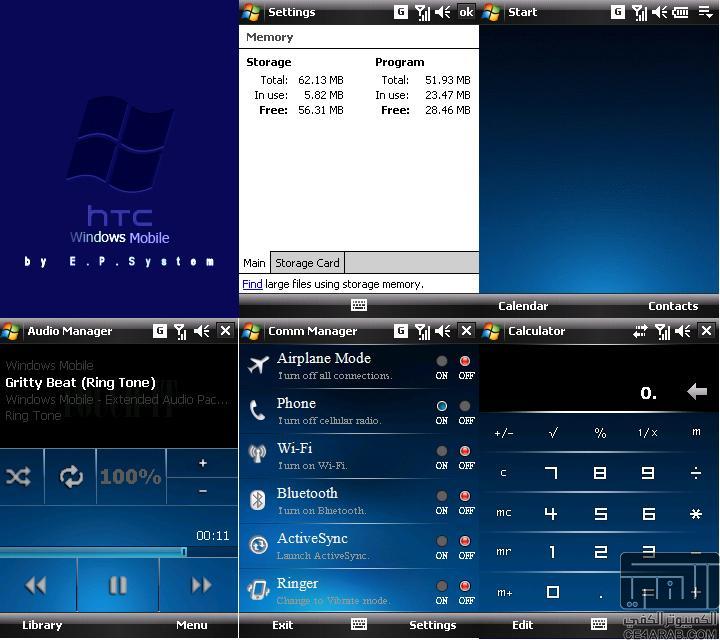This screenshot has width=720, height=640.
Task: Toggle repeat in Audio Manager
Action: click(x=71, y=477)
